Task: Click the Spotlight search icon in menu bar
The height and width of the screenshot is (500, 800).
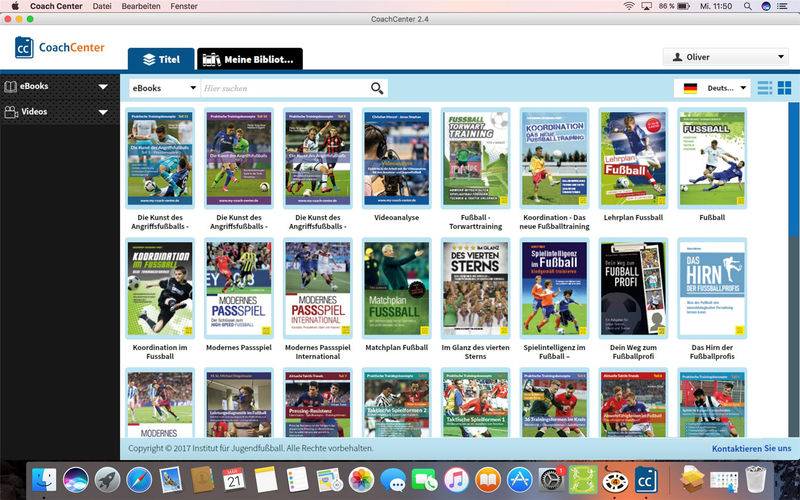Action: [747, 6]
